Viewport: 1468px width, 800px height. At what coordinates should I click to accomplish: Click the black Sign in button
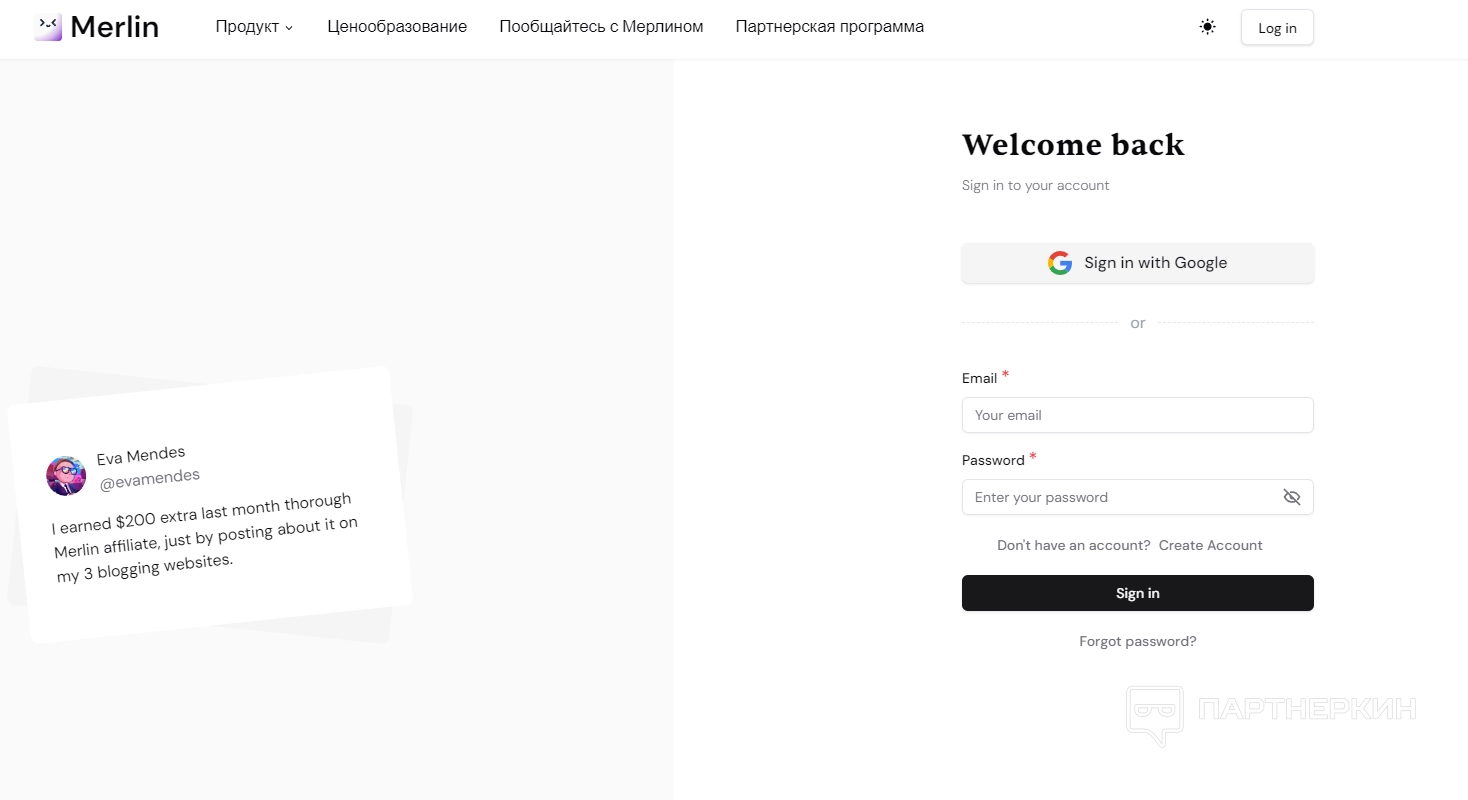click(x=1137, y=593)
